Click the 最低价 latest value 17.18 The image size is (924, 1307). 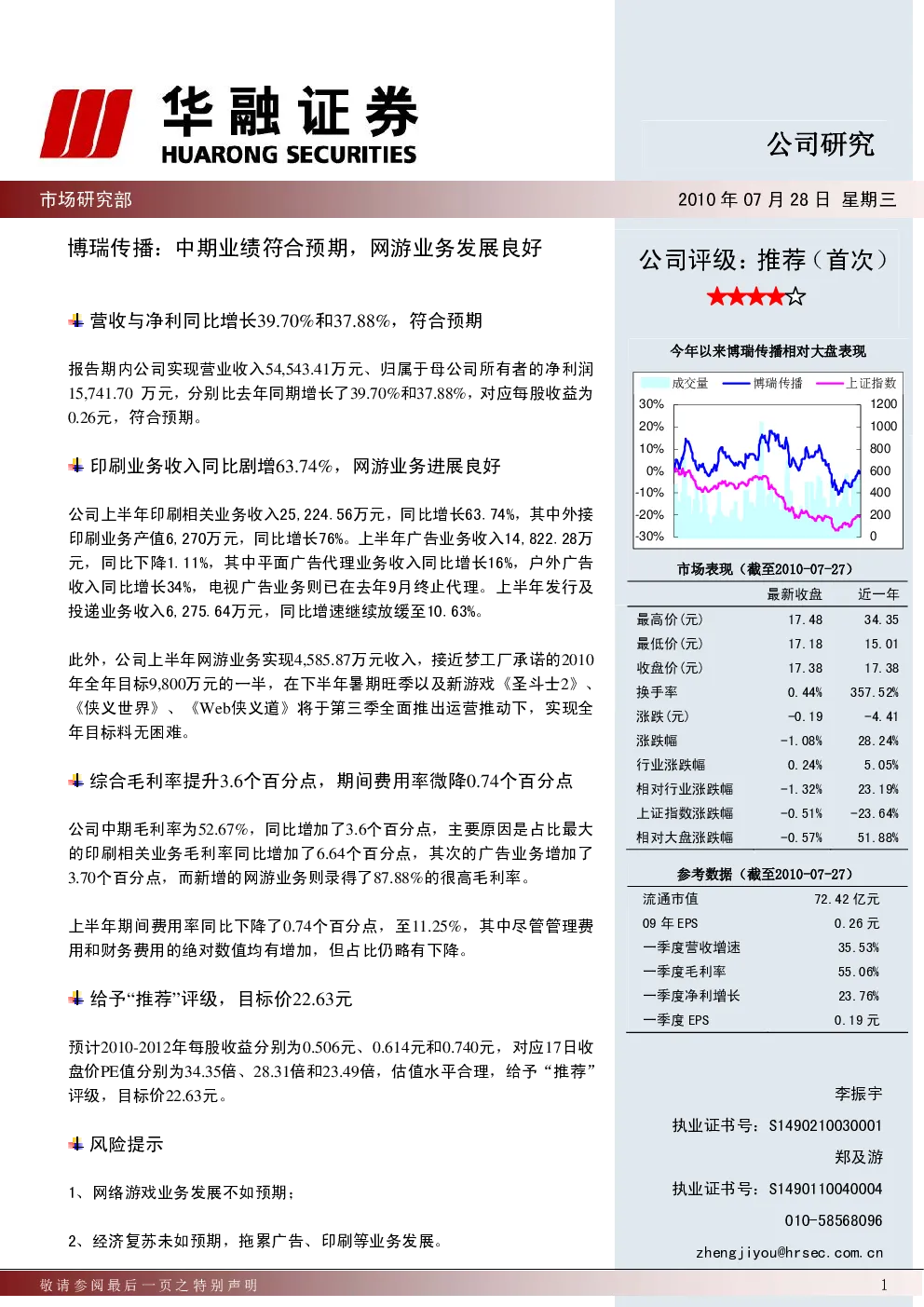pos(806,644)
